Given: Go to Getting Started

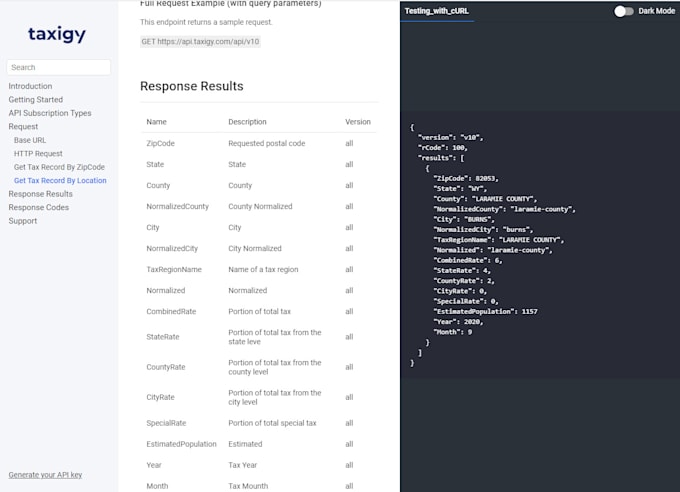Looking at the screenshot, I should pyautogui.click(x=35, y=100).
